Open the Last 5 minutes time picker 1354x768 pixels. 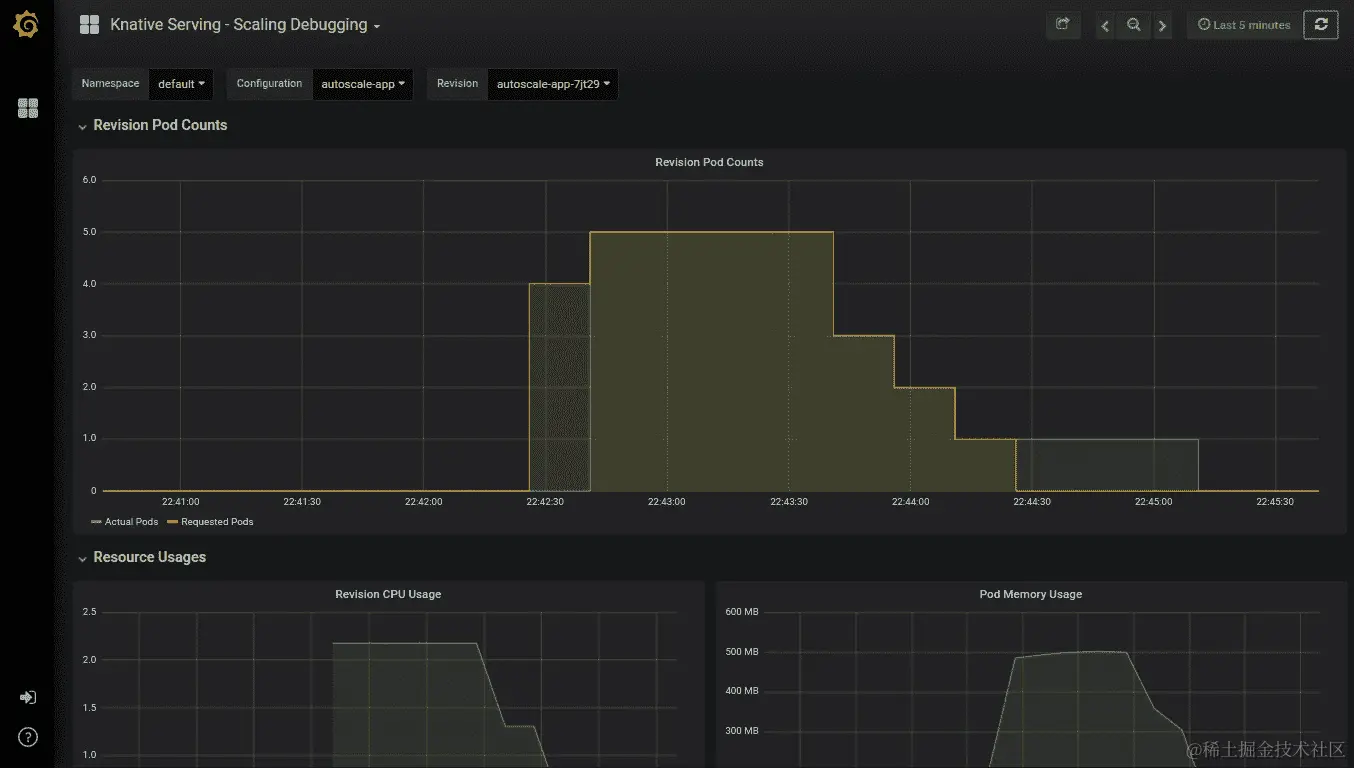click(x=1245, y=25)
